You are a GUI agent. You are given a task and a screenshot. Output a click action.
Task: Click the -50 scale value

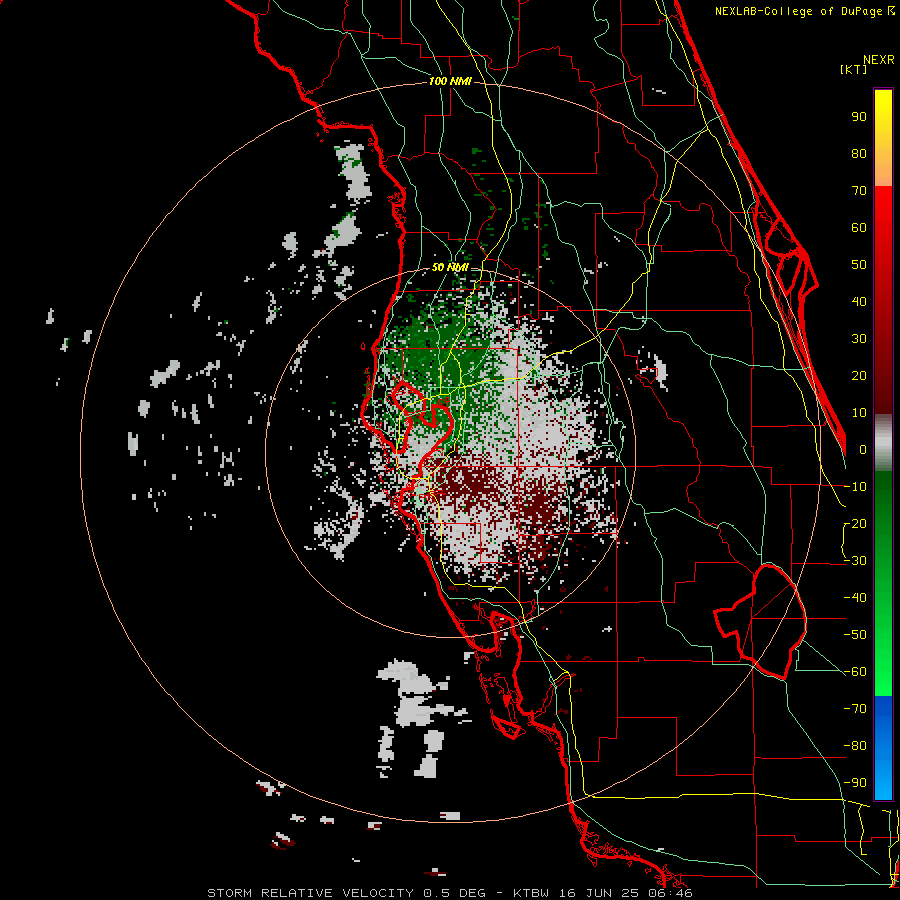(855, 635)
